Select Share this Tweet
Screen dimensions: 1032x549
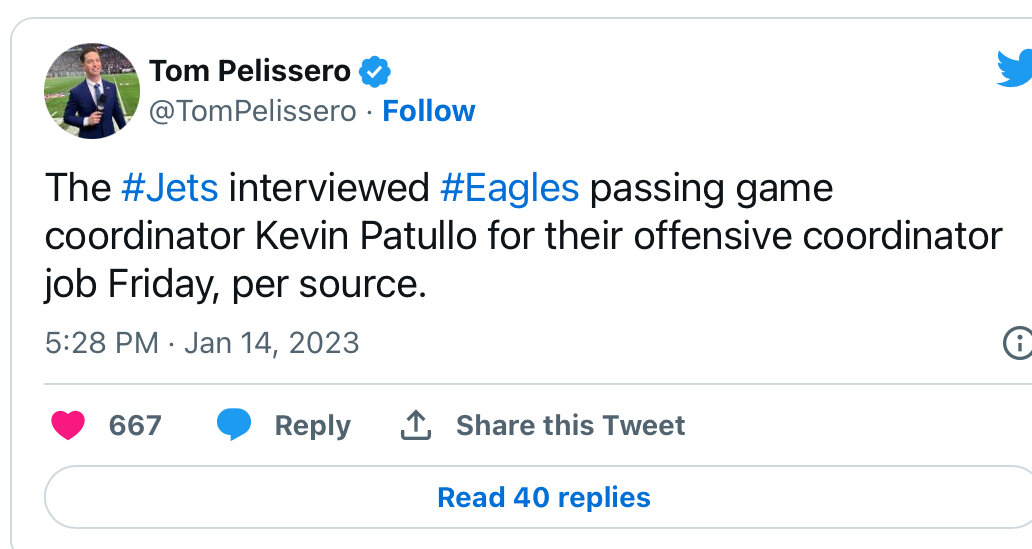570,425
